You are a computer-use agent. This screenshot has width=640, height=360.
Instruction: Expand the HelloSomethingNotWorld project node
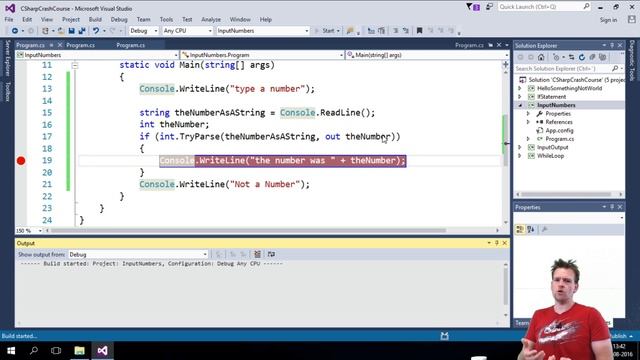point(520,88)
